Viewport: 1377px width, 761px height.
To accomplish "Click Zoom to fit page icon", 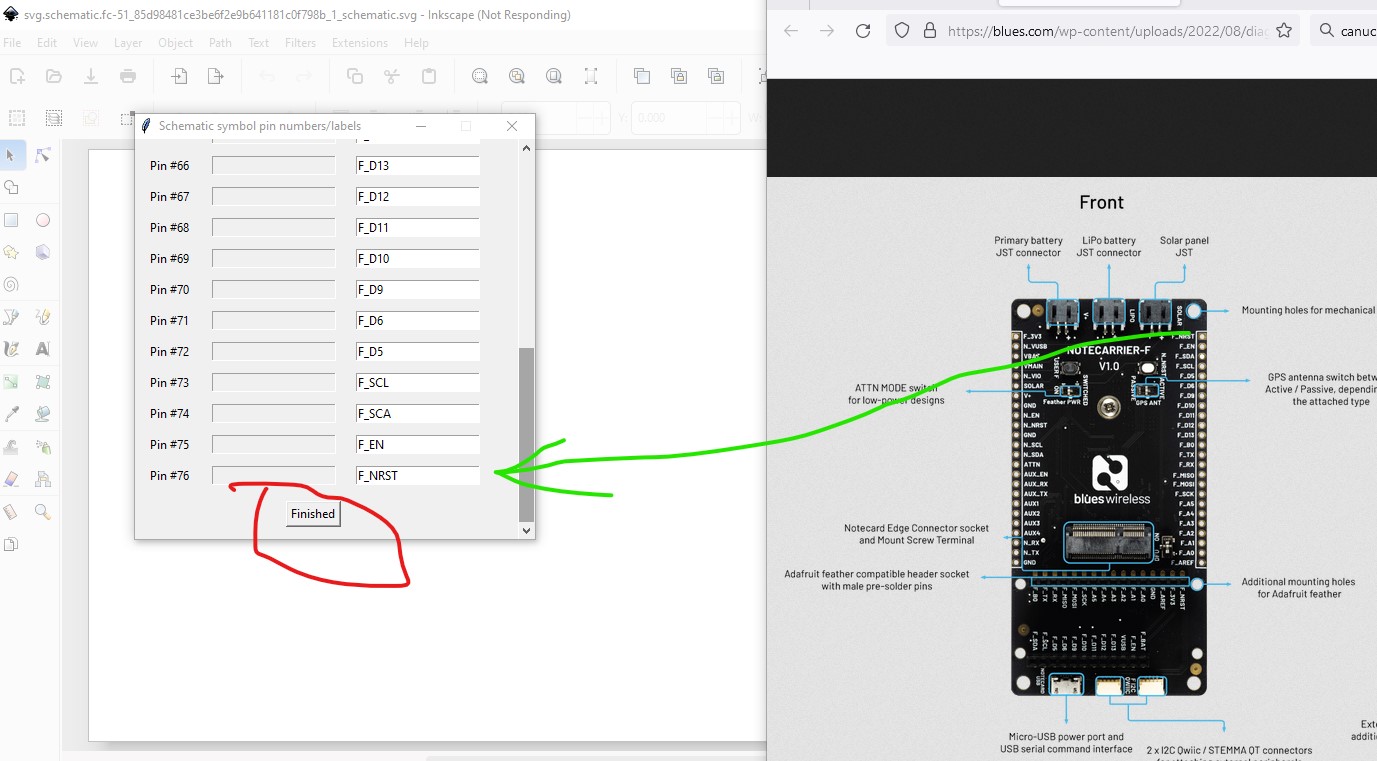I will [554, 76].
